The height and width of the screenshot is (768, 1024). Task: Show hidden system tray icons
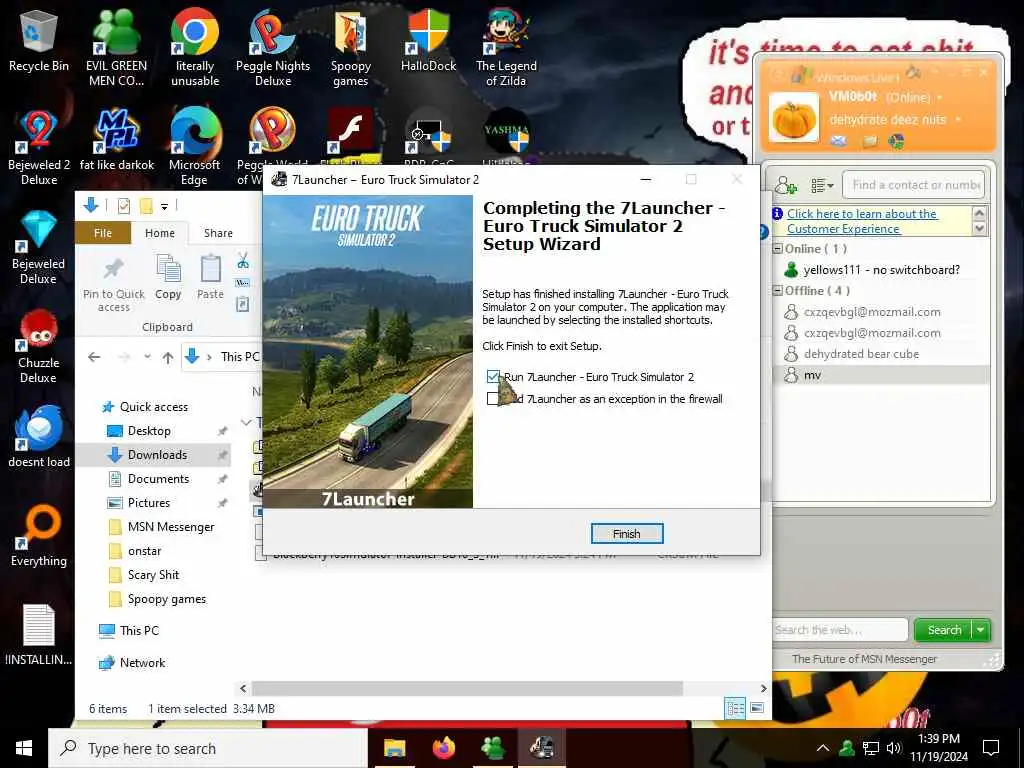tap(823, 748)
